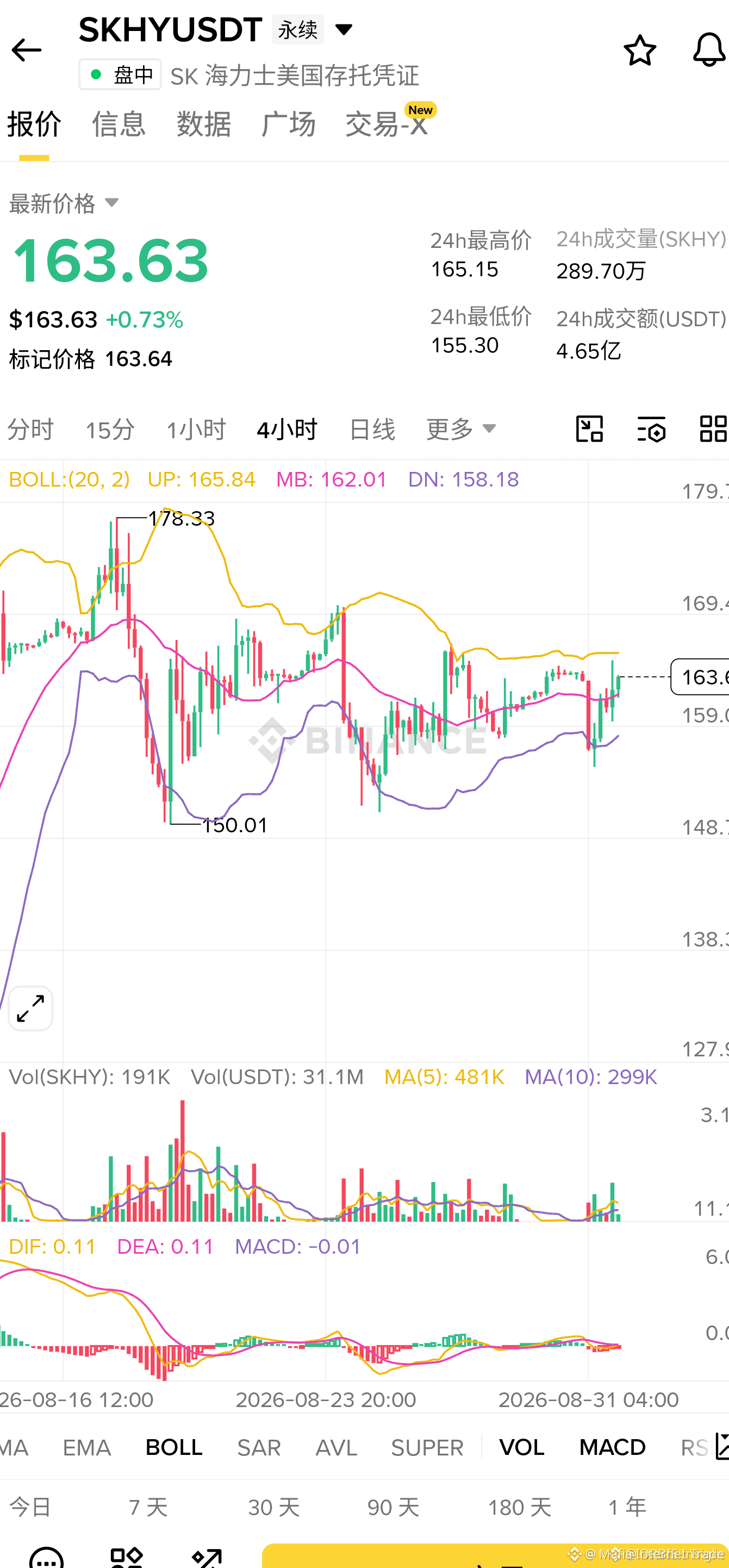Tap the UP: 165.84 legend value

(202, 479)
